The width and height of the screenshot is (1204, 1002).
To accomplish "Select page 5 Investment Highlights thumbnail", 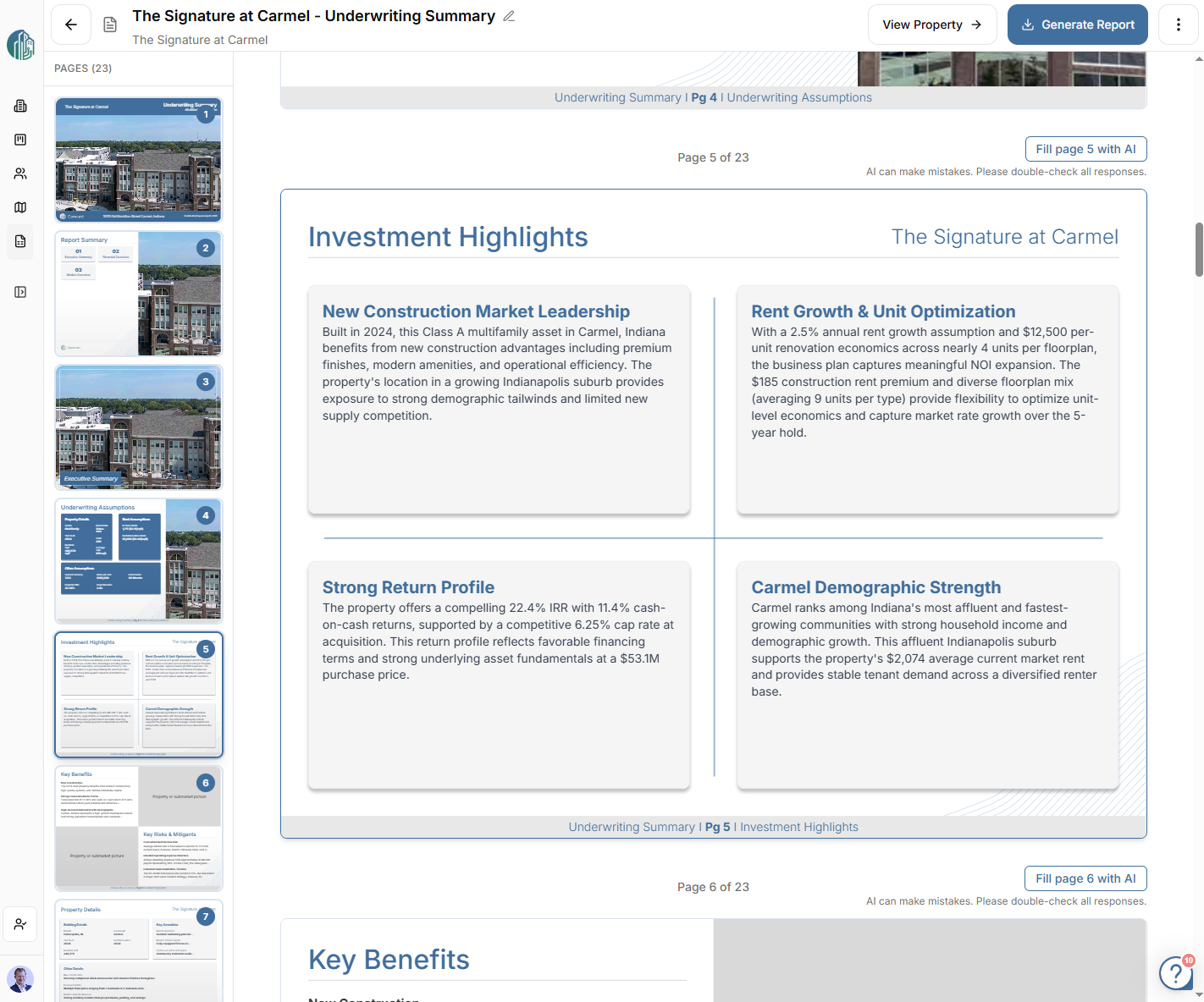I will 139,695.
